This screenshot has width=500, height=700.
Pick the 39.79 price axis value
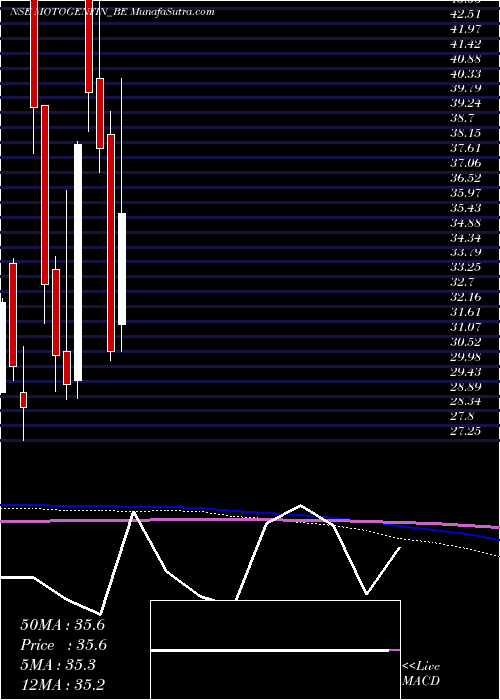point(466,88)
